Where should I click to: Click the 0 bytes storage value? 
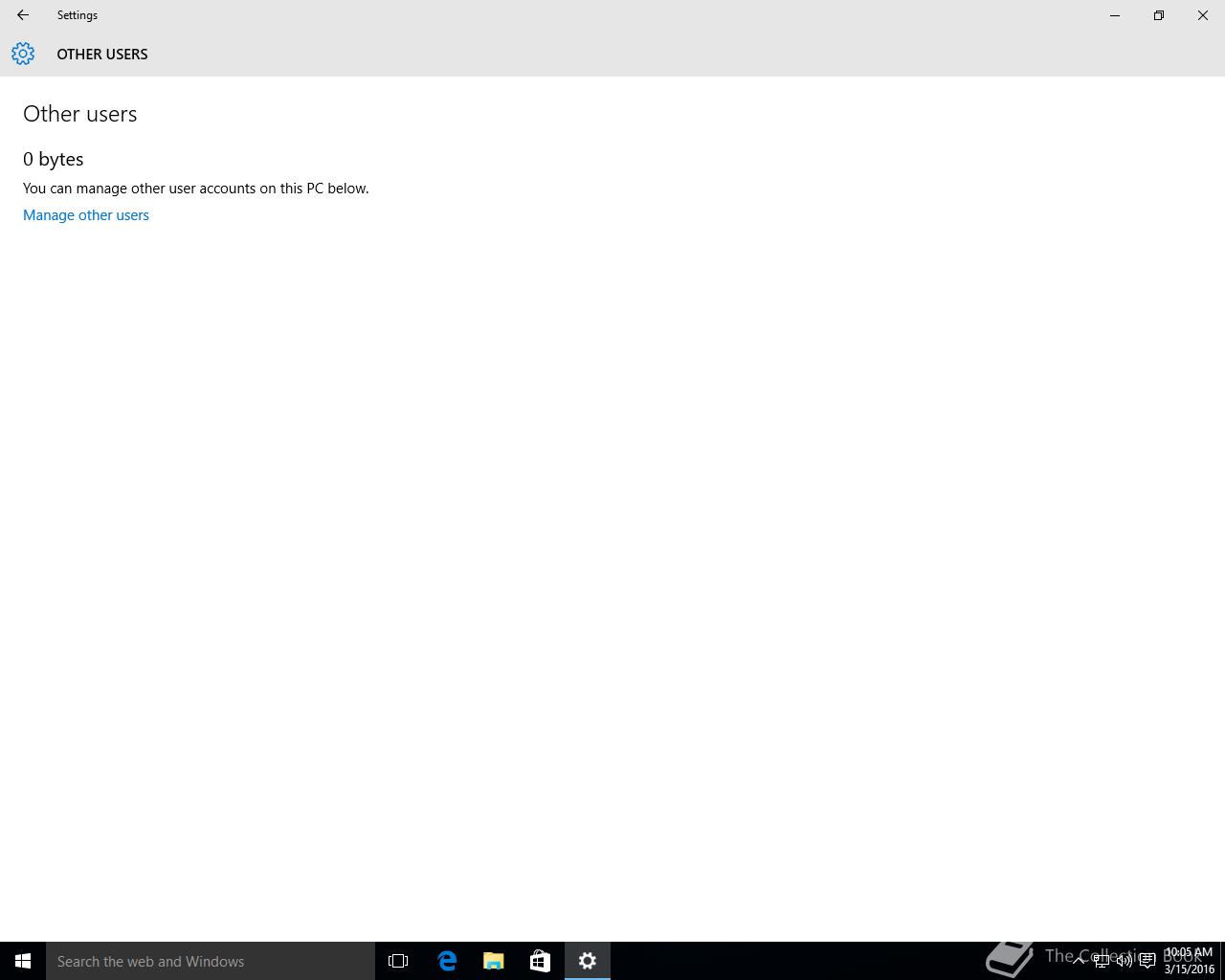[x=54, y=159]
